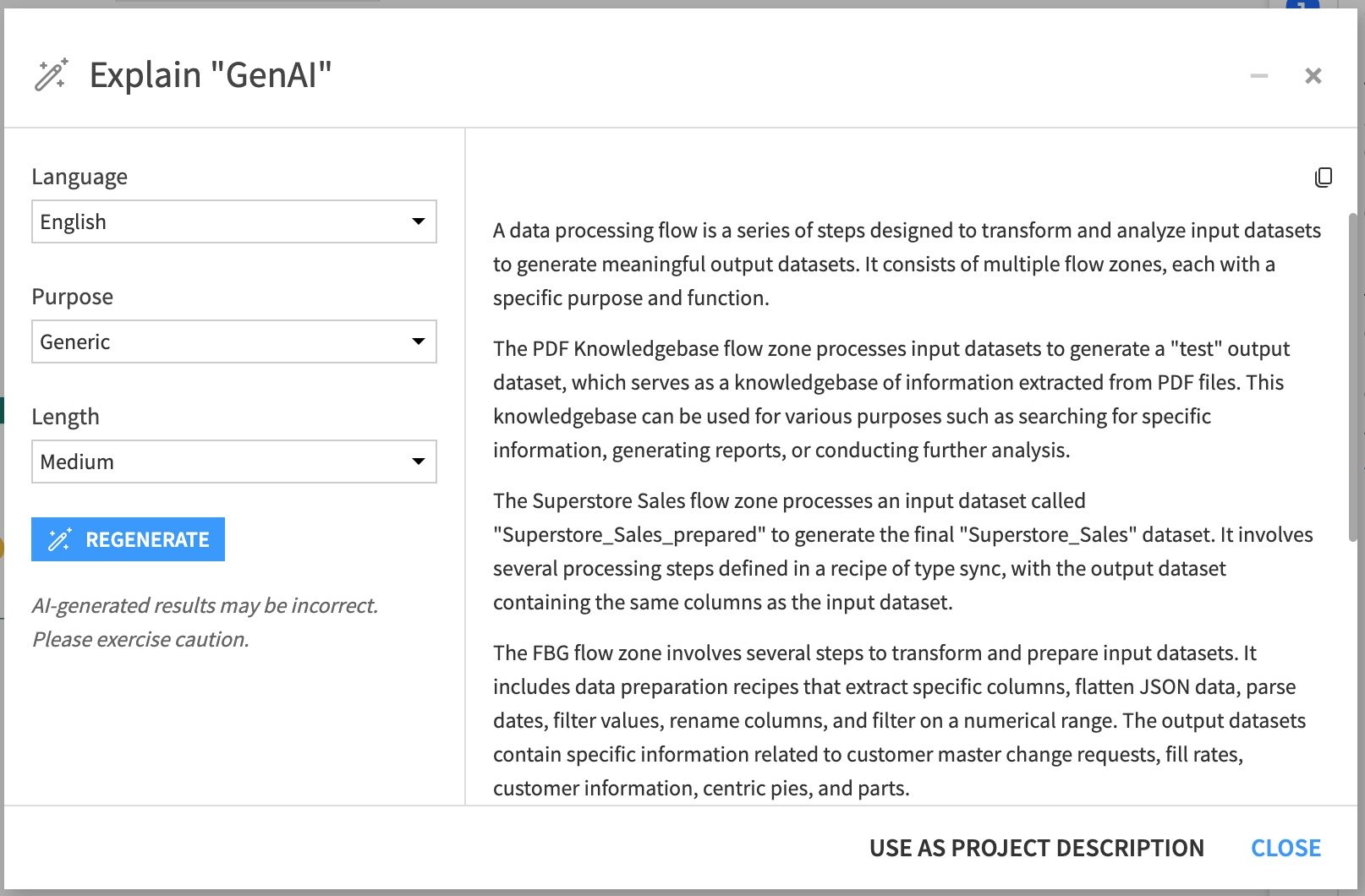1365x896 pixels.
Task: Expand the Purpose dropdown set to Generic
Action: coord(233,341)
